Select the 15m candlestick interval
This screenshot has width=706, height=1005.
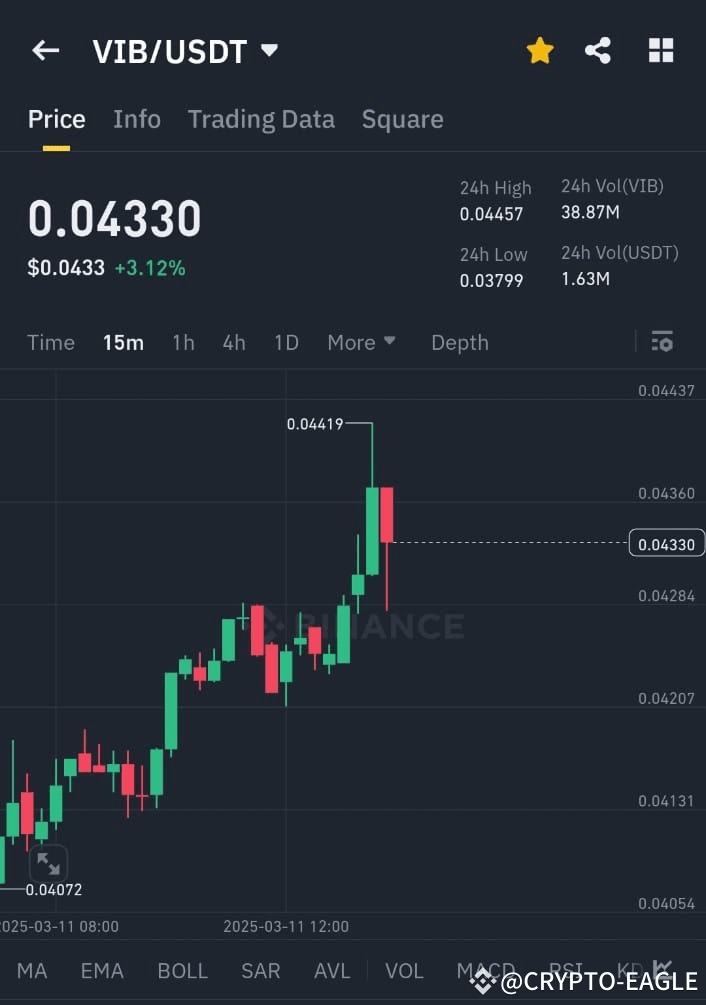122,342
